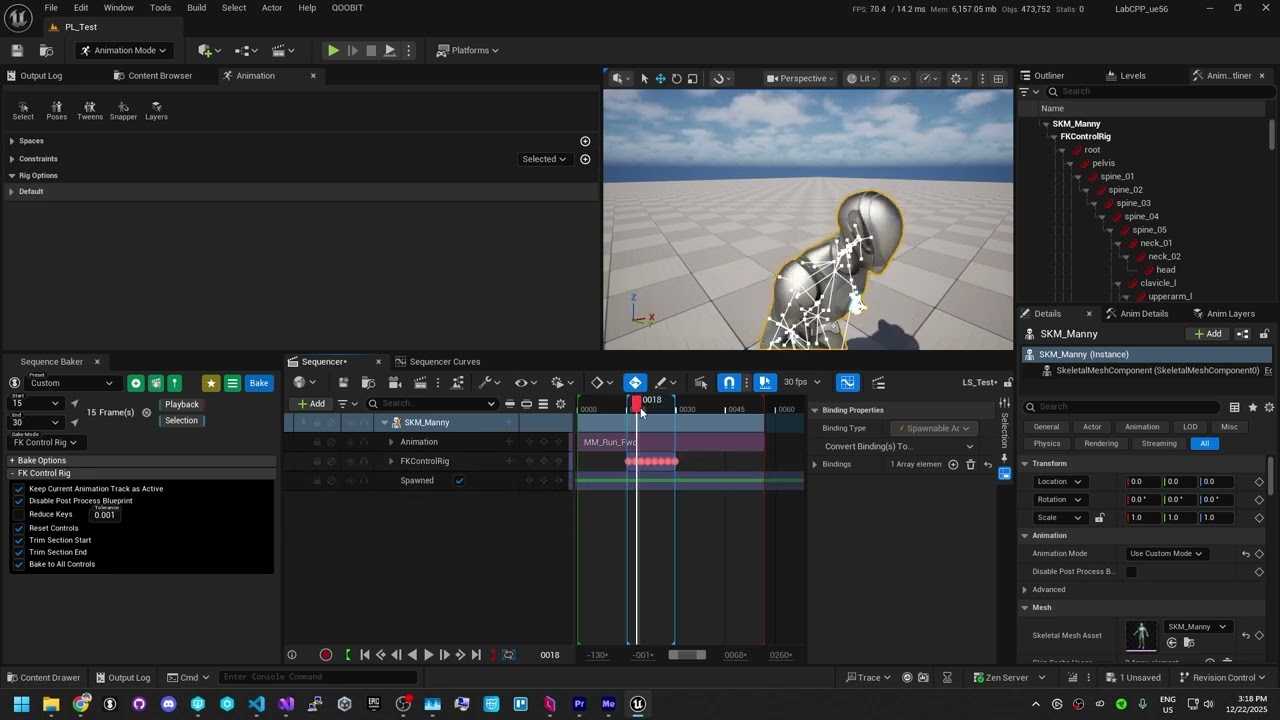1280x720 pixels.
Task: Toggle Bake to All Controls
Action: click(x=19, y=564)
